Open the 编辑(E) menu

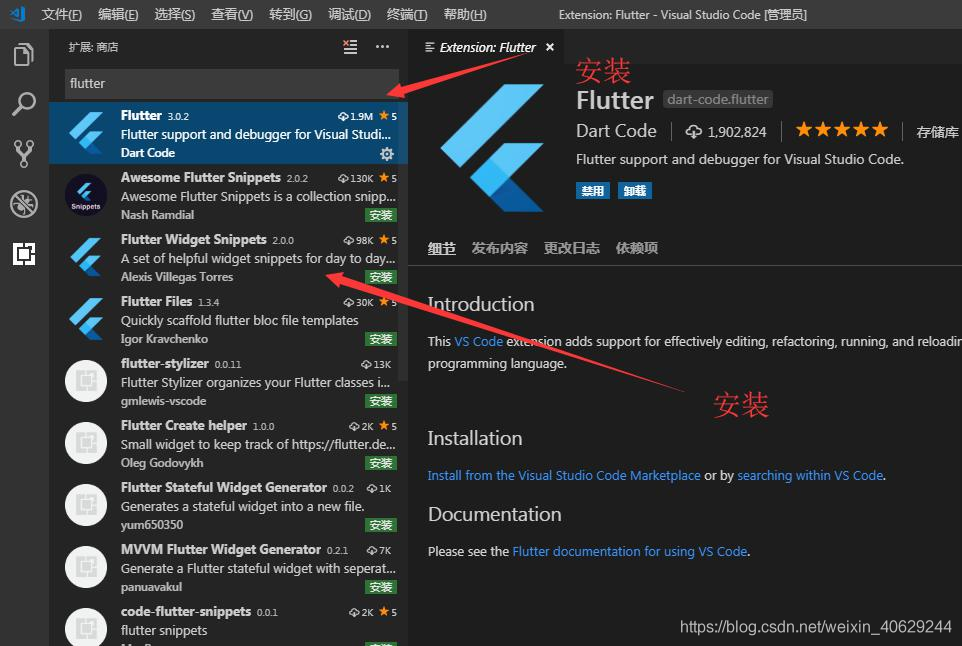(x=118, y=14)
